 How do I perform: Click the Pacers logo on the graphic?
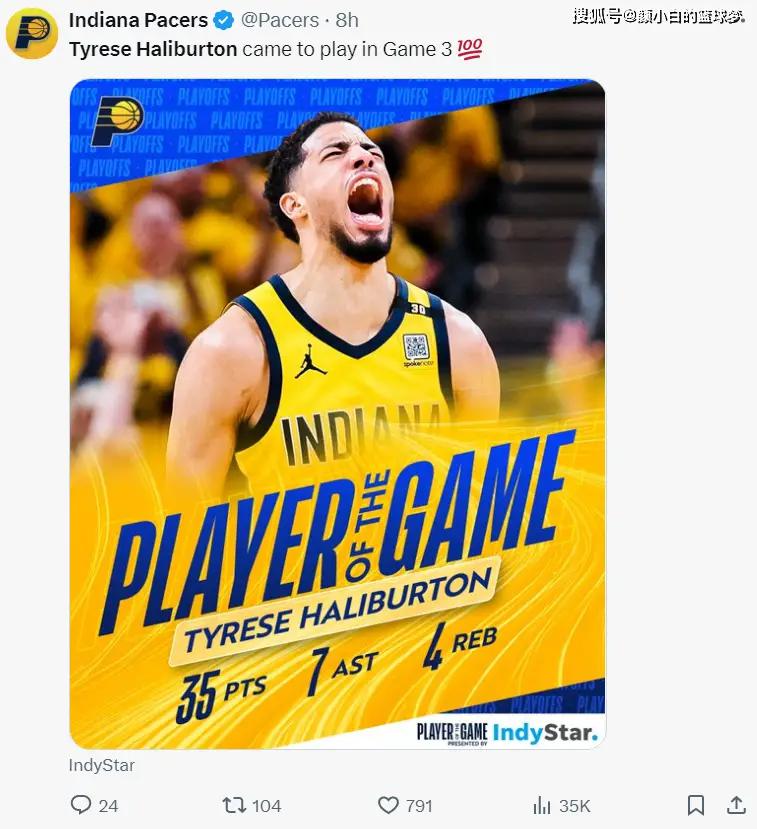tap(117, 122)
